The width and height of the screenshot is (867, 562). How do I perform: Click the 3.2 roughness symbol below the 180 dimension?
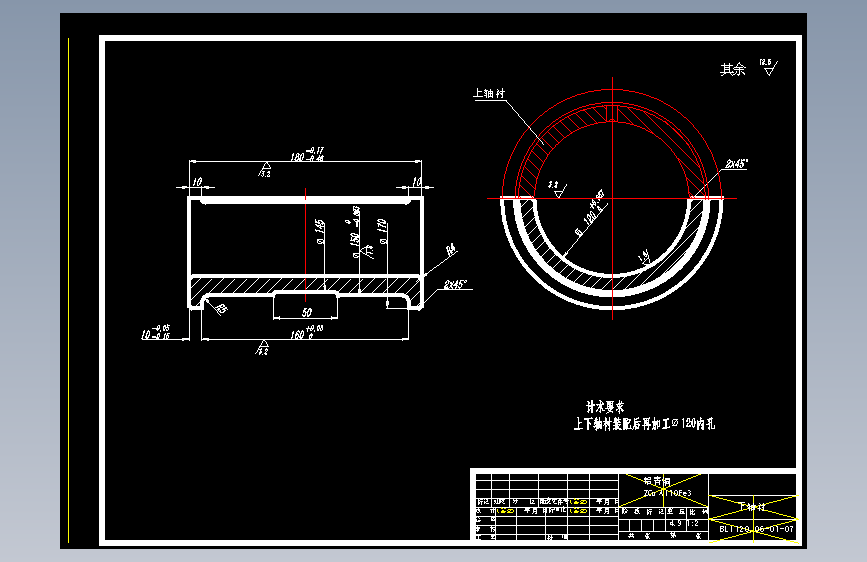tap(265, 170)
